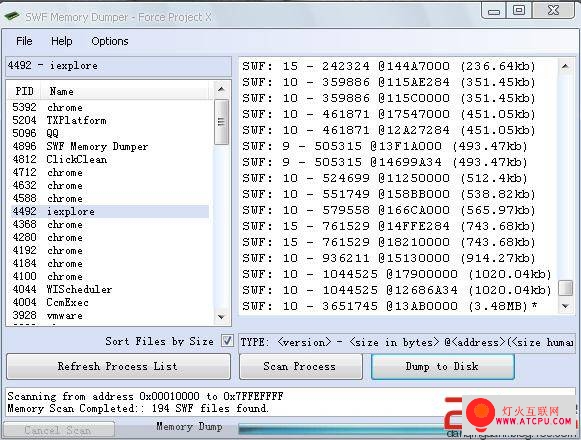Select process 4368 chrome
The width and height of the screenshot is (581, 440).
[109, 224]
